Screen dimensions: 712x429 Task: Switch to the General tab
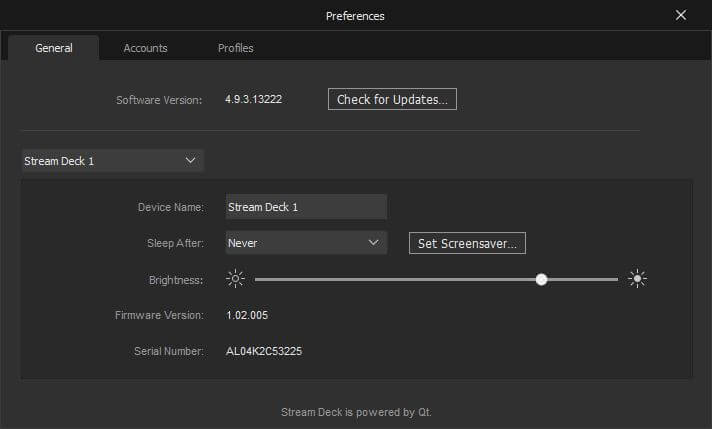[x=54, y=48]
